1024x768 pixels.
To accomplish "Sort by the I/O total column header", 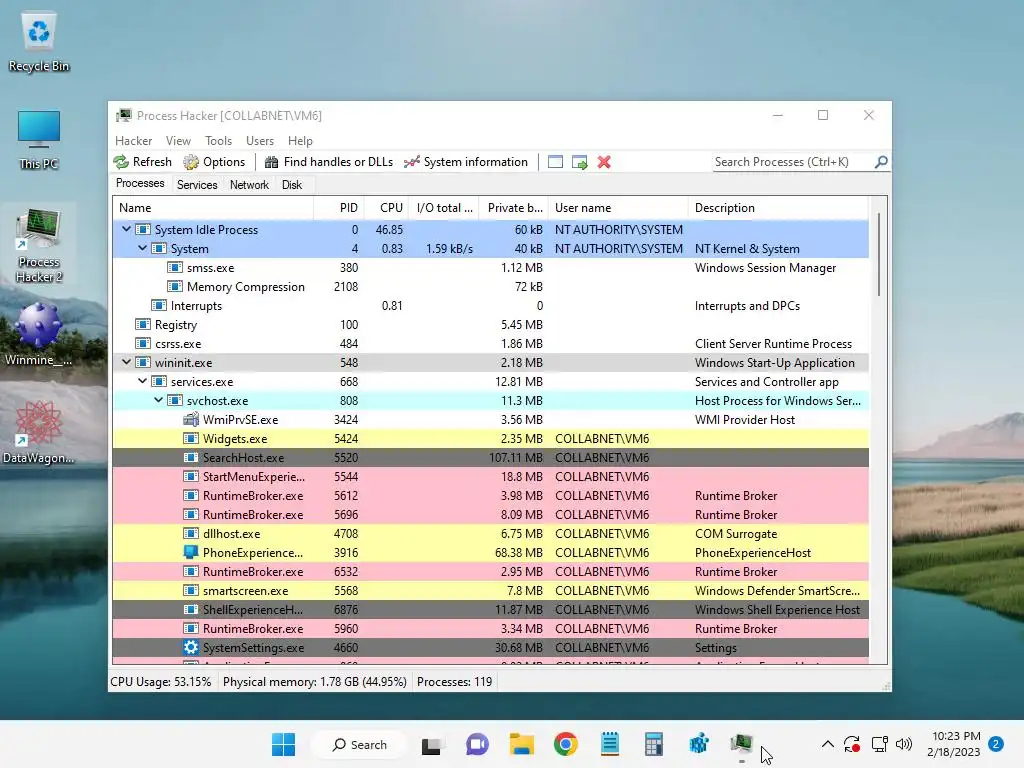I will pyautogui.click(x=443, y=208).
